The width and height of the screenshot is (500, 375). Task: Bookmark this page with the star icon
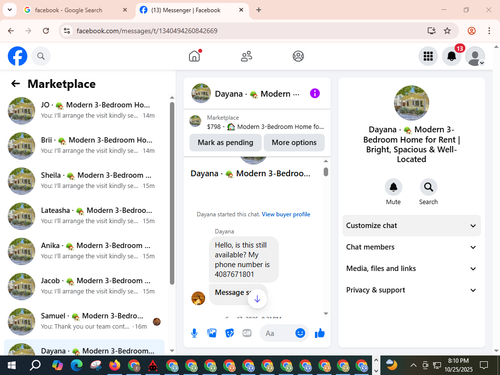coord(447,31)
